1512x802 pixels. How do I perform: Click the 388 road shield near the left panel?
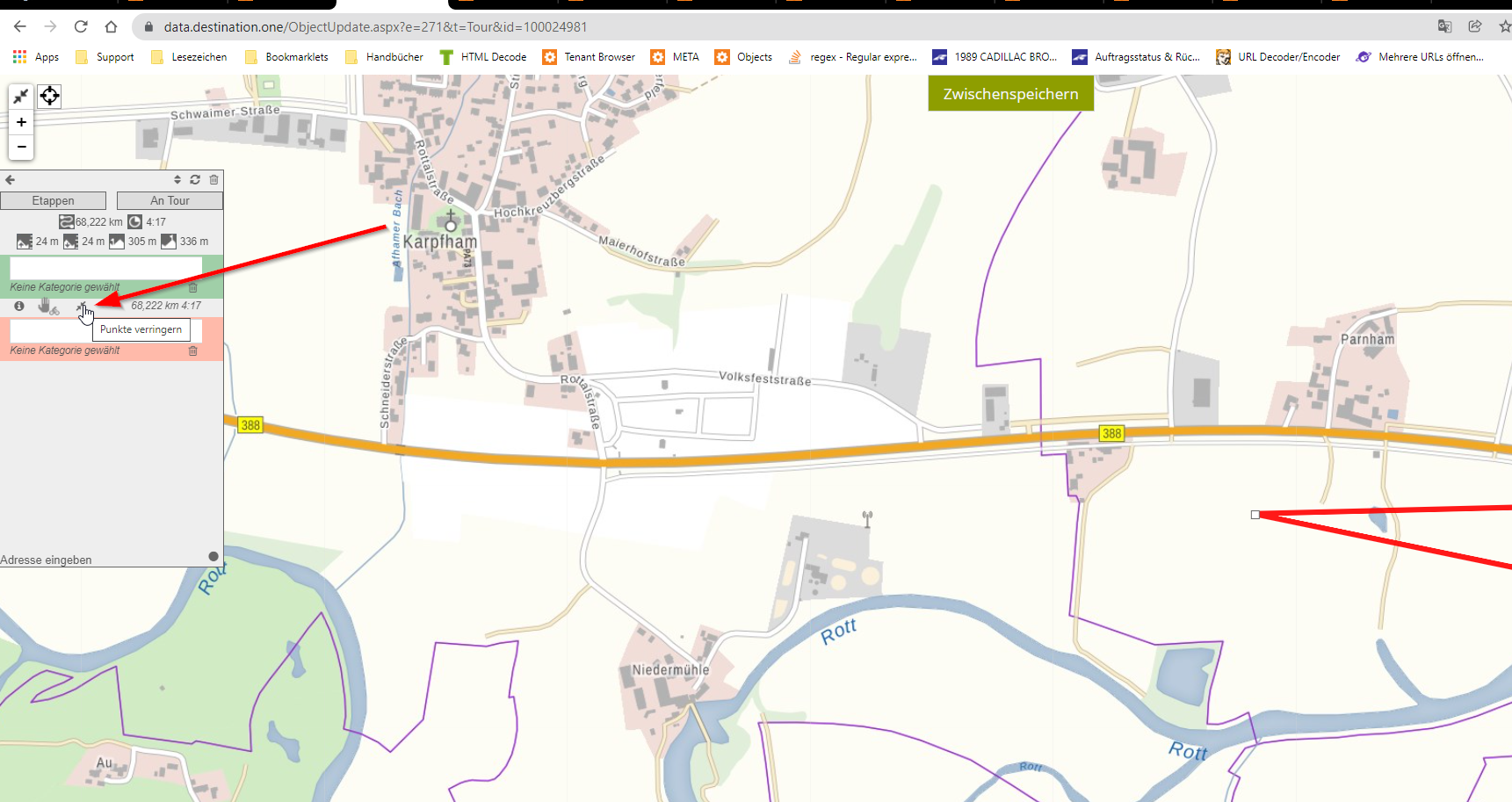point(250,425)
